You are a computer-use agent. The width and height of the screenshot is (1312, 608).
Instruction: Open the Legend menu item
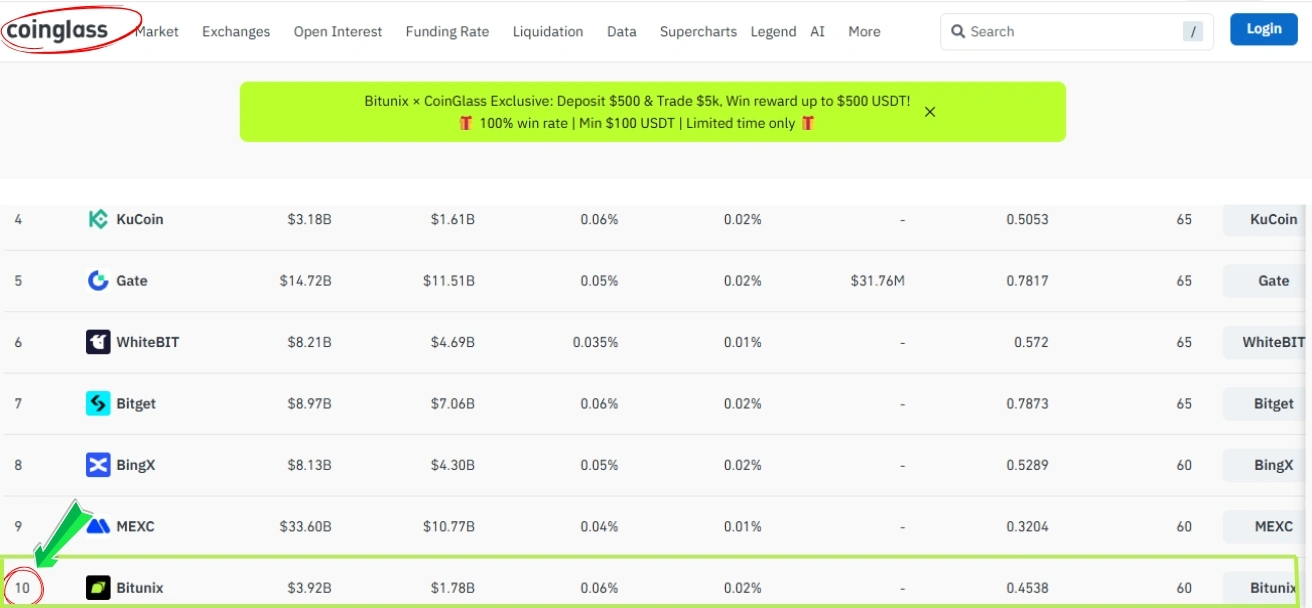(773, 32)
